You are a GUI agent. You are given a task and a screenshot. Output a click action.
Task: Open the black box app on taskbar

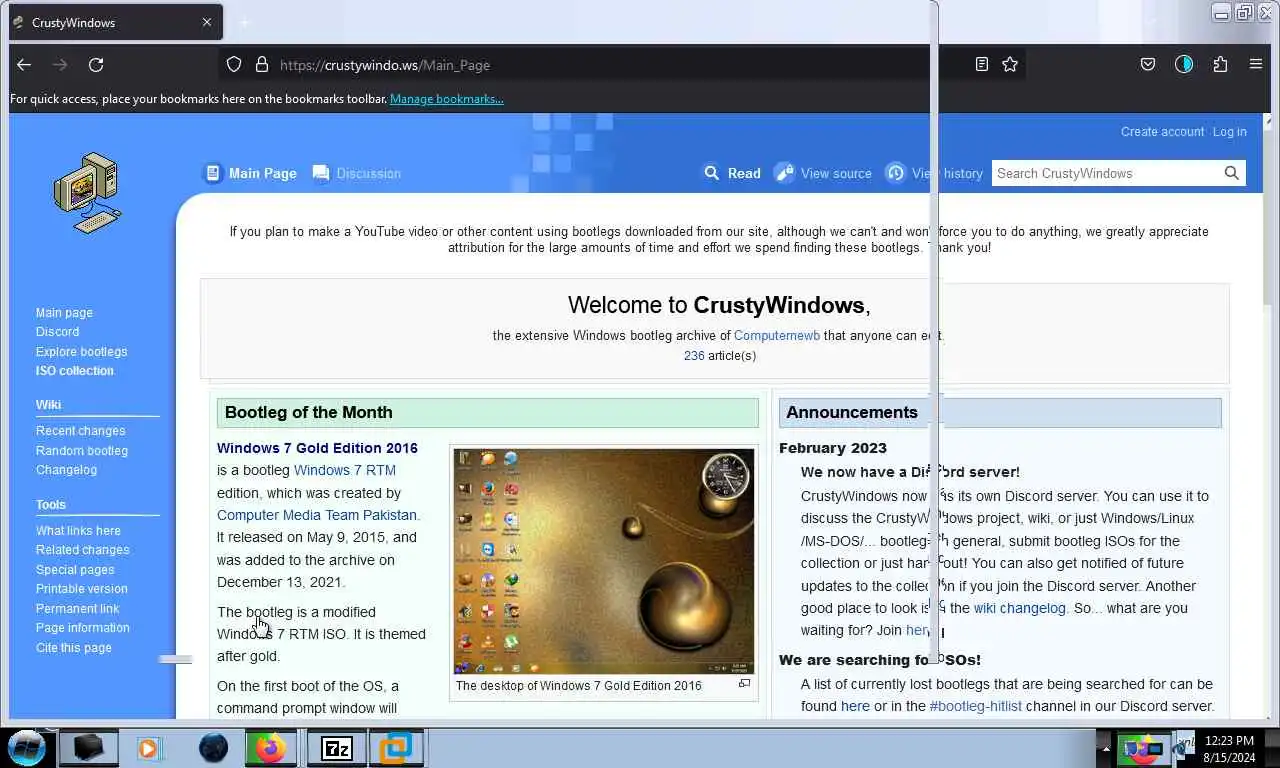[88, 748]
